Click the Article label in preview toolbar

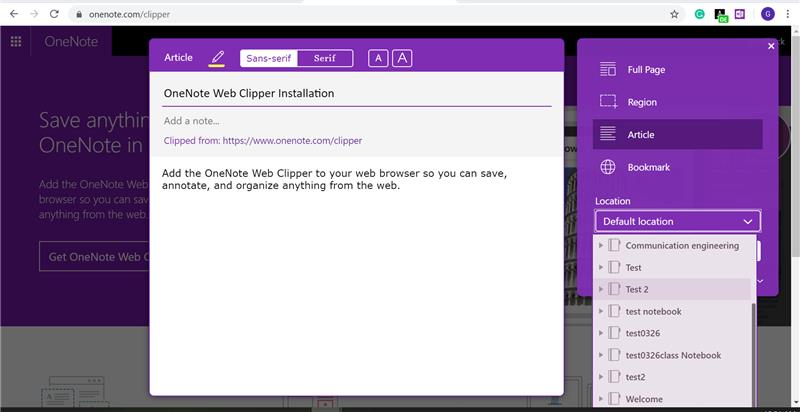click(x=178, y=58)
